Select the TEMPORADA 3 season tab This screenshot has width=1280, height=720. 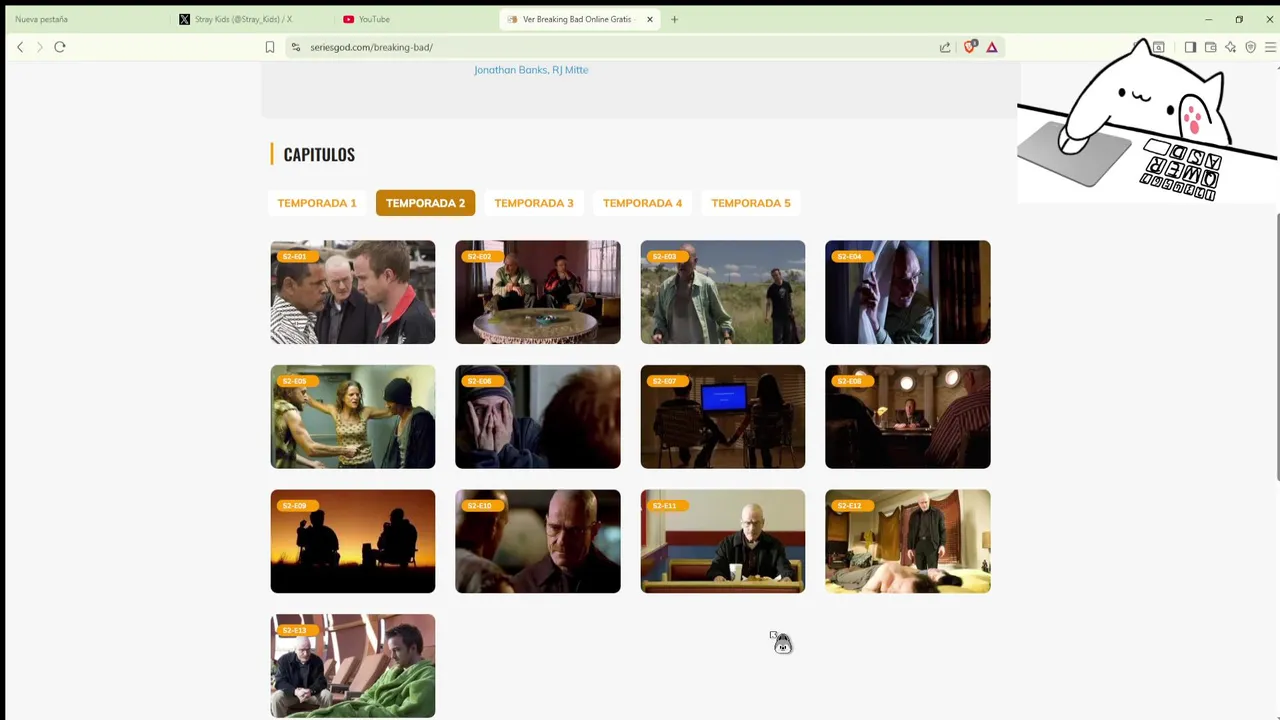click(534, 203)
